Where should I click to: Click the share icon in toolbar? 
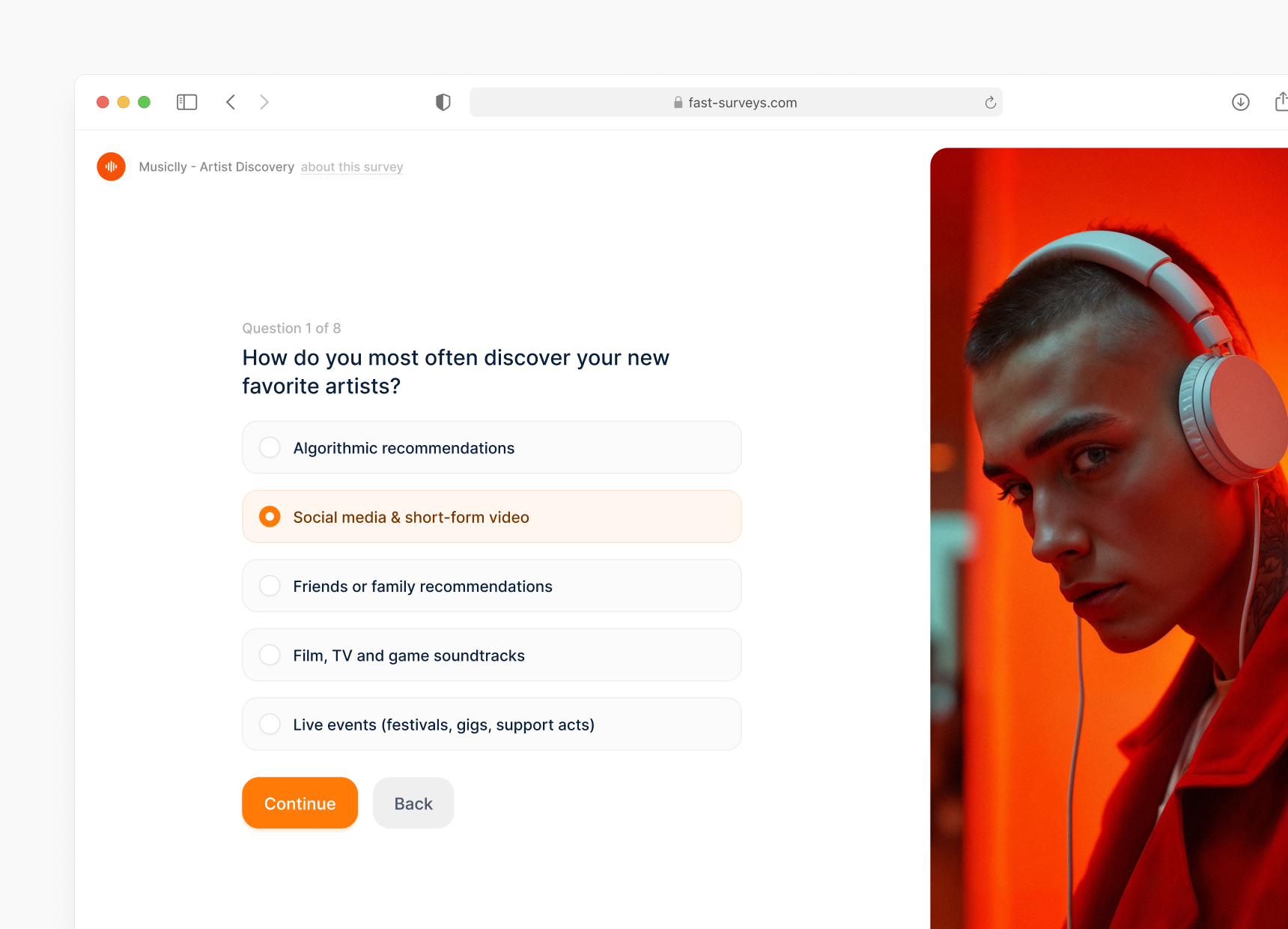point(1281,101)
